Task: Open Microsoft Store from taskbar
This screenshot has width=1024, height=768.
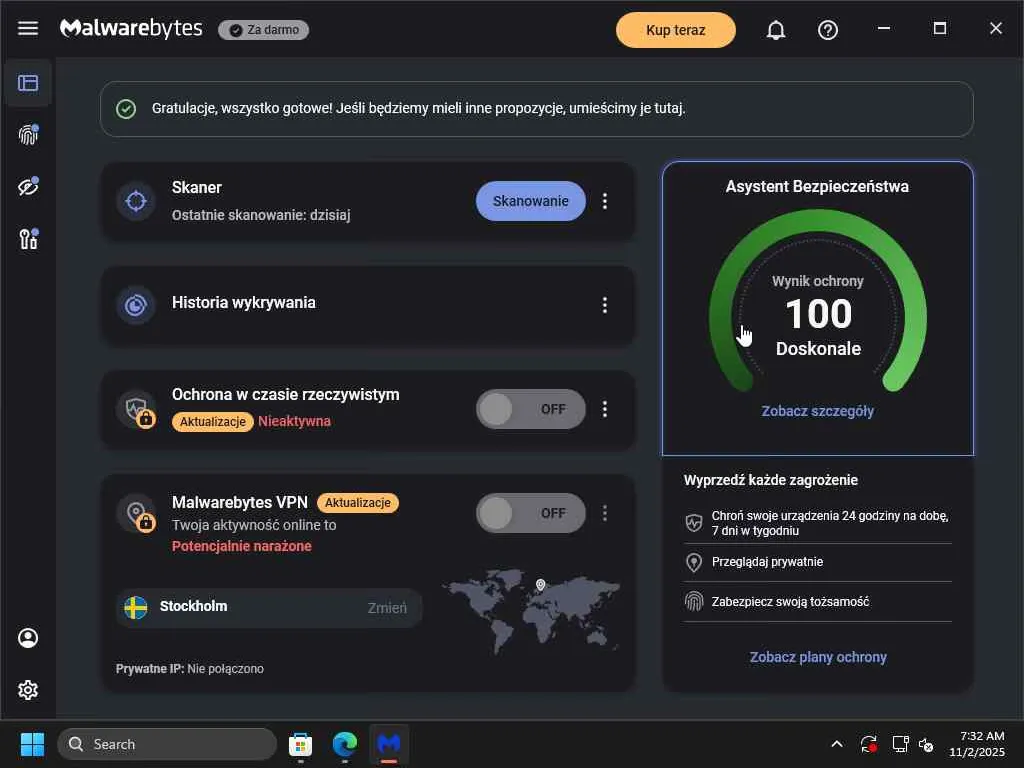Action: pyautogui.click(x=300, y=744)
